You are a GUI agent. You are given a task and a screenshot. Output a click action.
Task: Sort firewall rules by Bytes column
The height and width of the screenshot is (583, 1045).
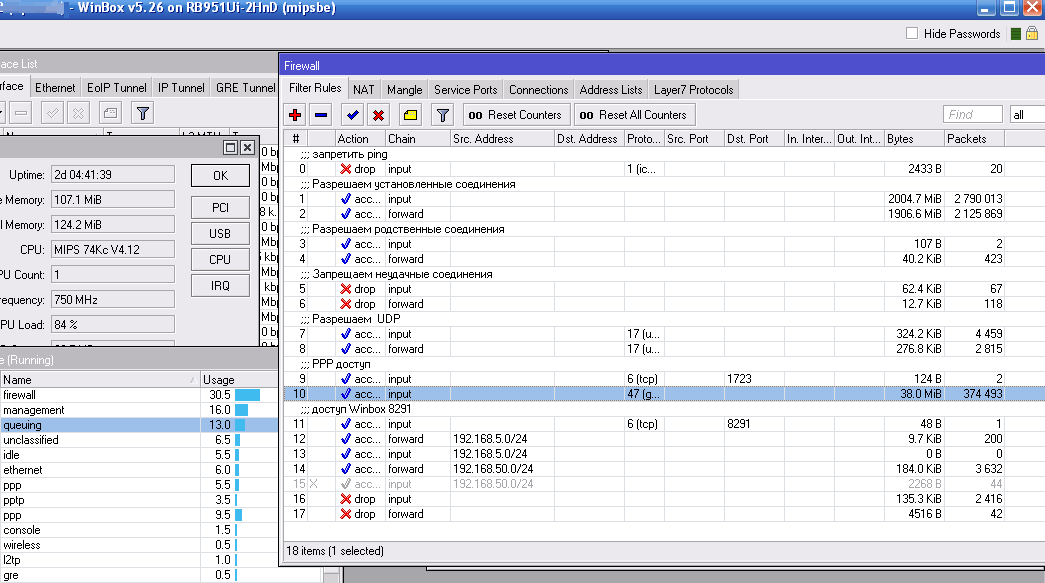click(x=914, y=139)
